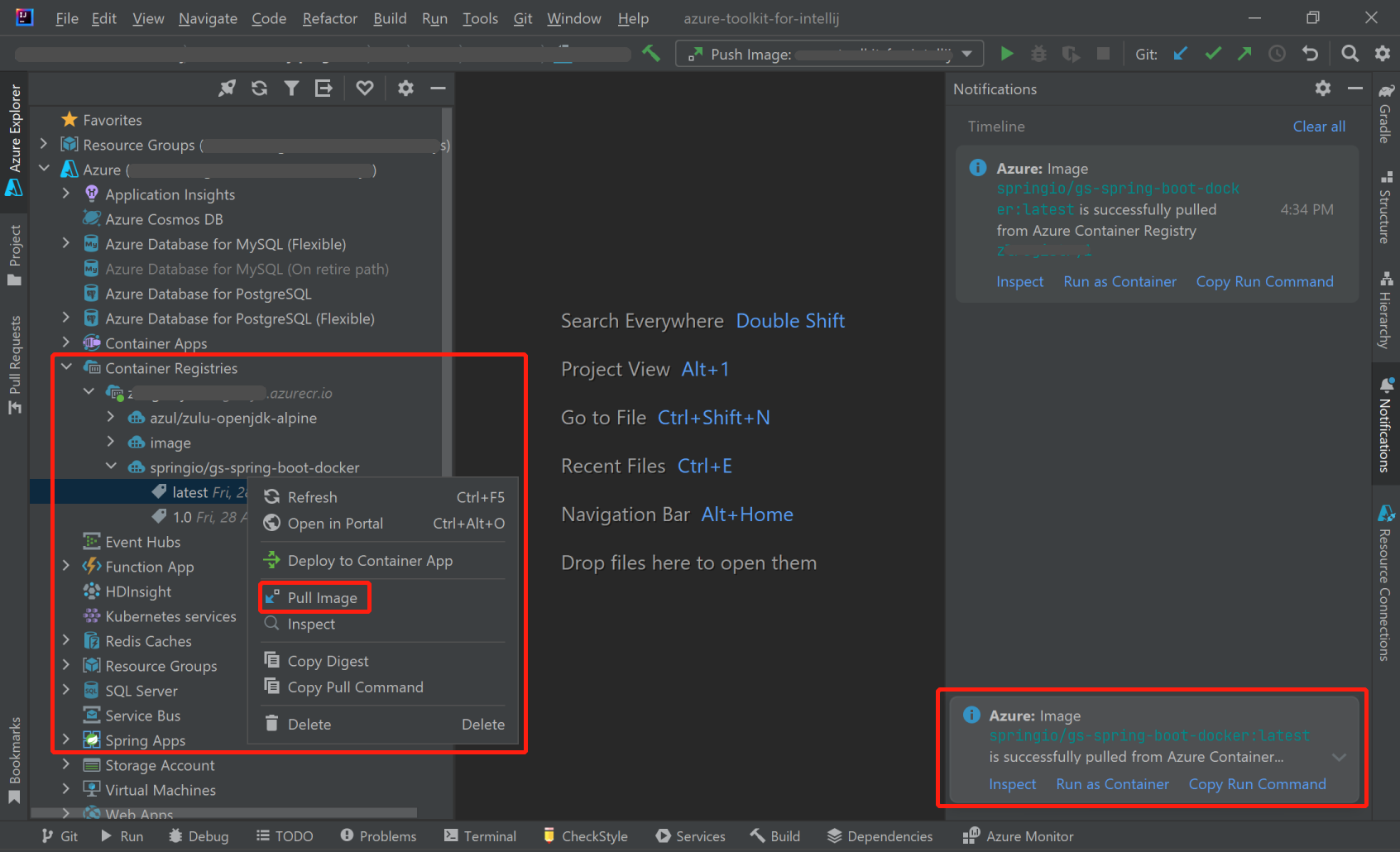Click the pin icon in Azure Explorer toolbar
This screenshot has width=1400, height=852.
[x=227, y=89]
